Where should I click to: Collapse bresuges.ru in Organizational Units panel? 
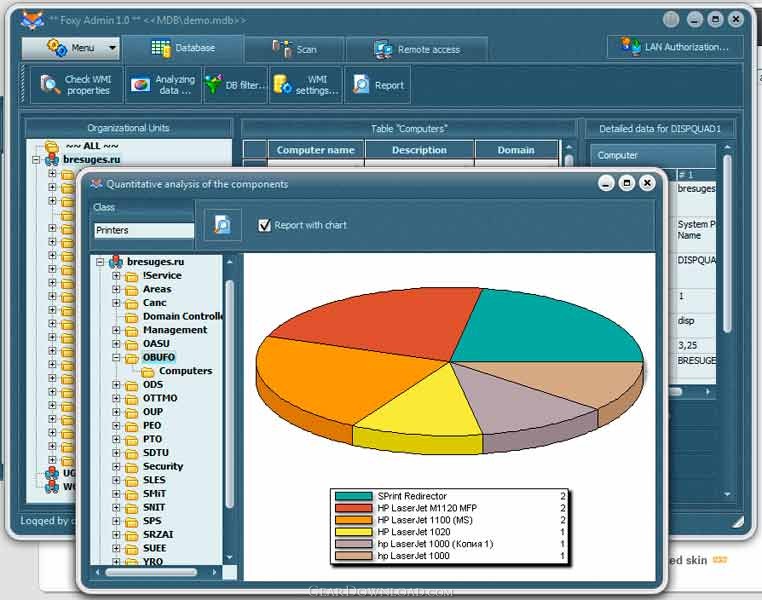coord(35,159)
